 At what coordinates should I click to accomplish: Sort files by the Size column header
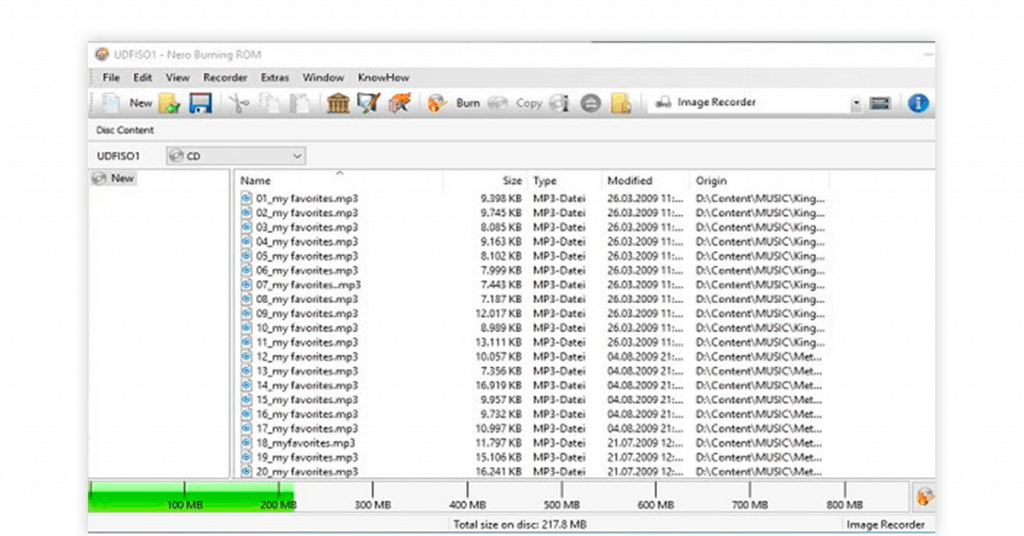[512, 181]
